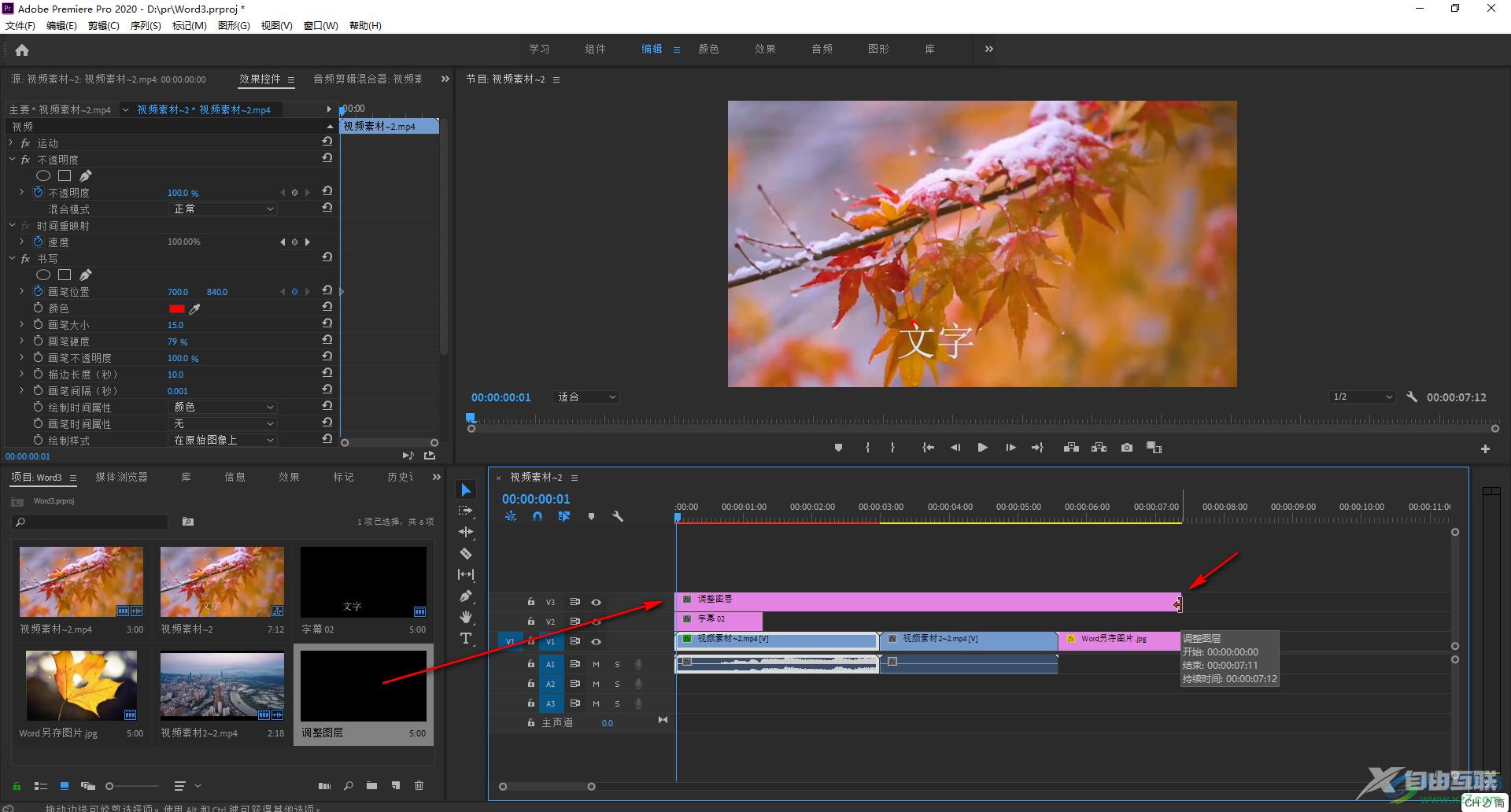This screenshot has width=1511, height=812.
Task: Click the Lift button in program monitor
Action: click(x=1071, y=448)
